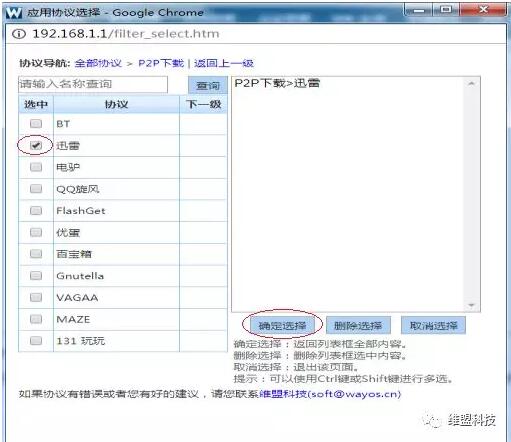Select the P2P下载>迅雷 list entry
Screen dimensions: 511x442
click(x=277, y=83)
